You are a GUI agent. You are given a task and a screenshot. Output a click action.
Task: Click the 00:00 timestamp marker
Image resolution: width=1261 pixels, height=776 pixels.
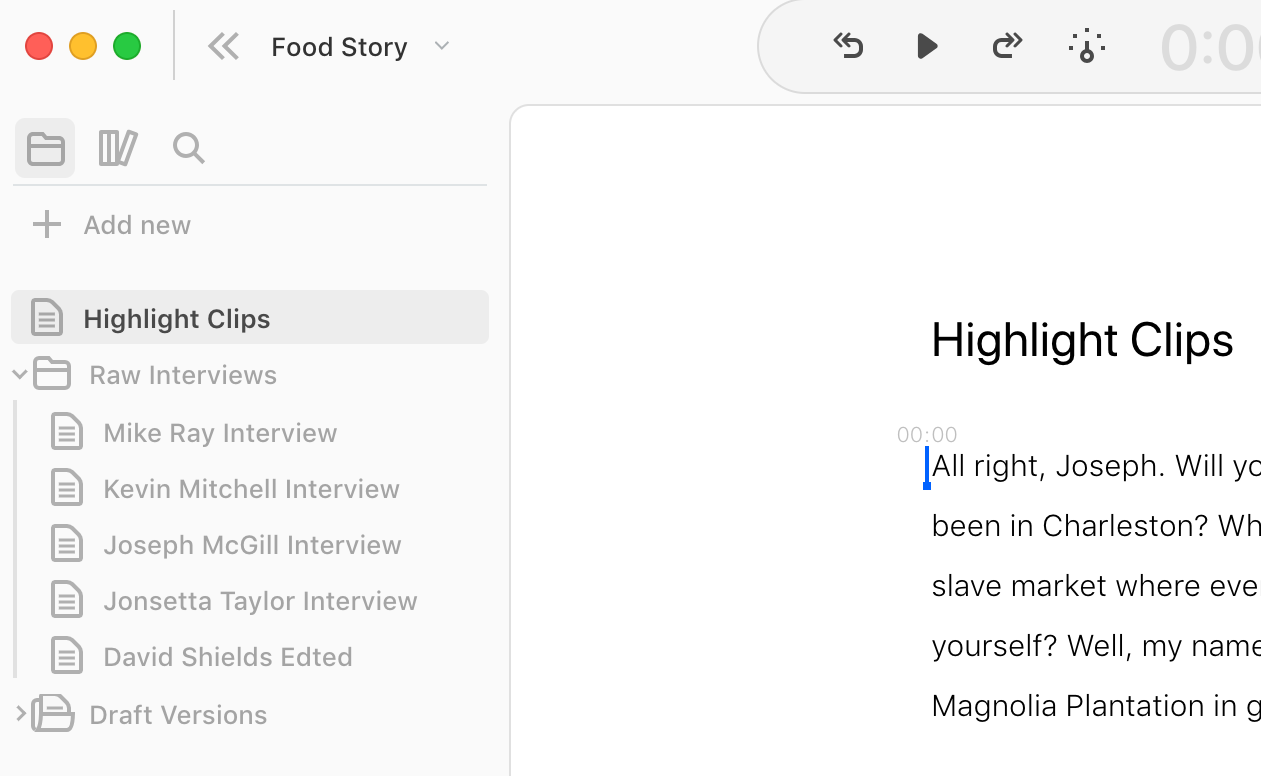click(x=927, y=434)
